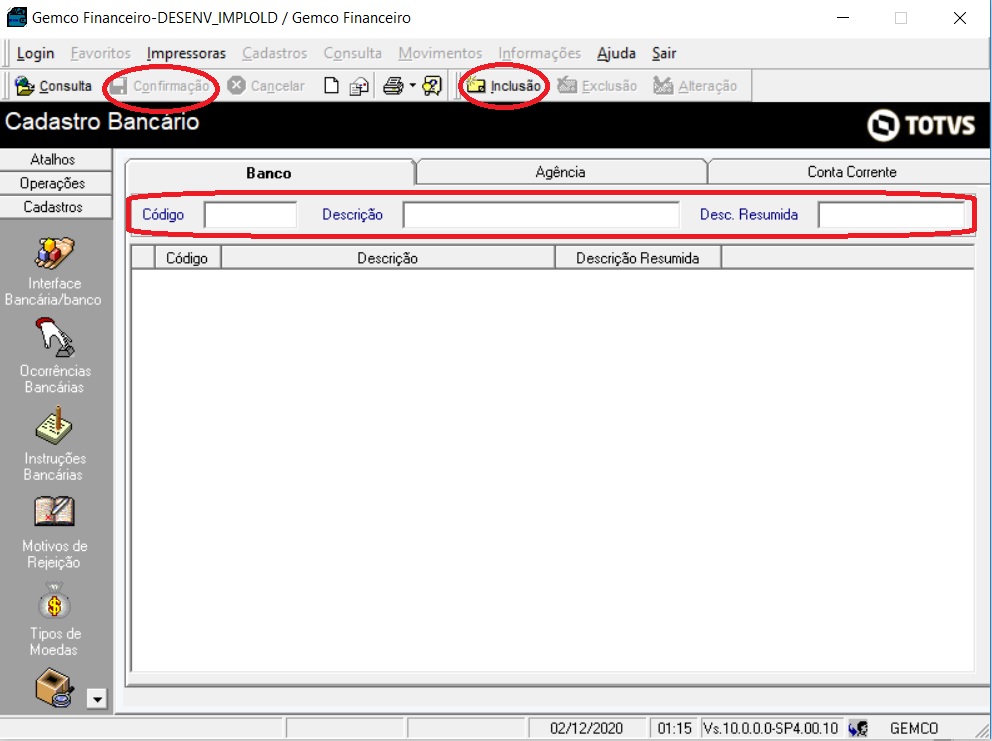Open the Consulta menu in menu bar
Viewport: 992px width, 741px height.
pyautogui.click(x=352, y=53)
